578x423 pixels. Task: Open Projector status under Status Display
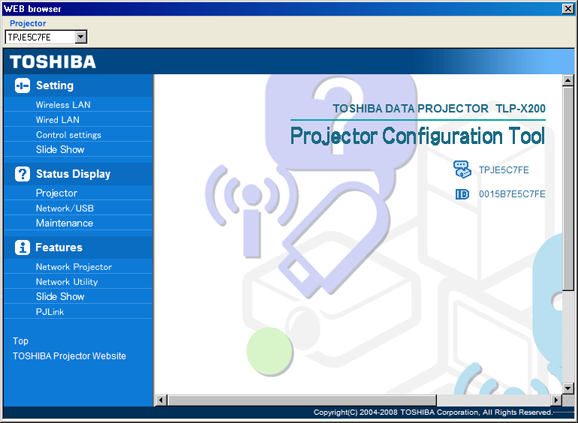(56, 193)
